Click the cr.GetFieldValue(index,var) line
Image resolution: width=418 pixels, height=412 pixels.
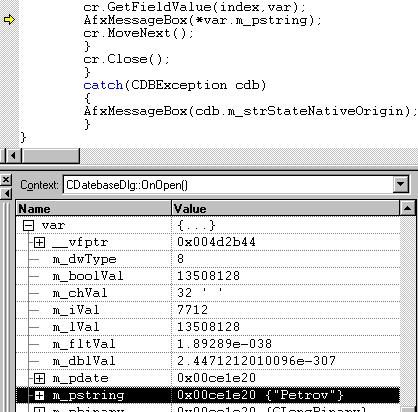[x=195, y=7]
